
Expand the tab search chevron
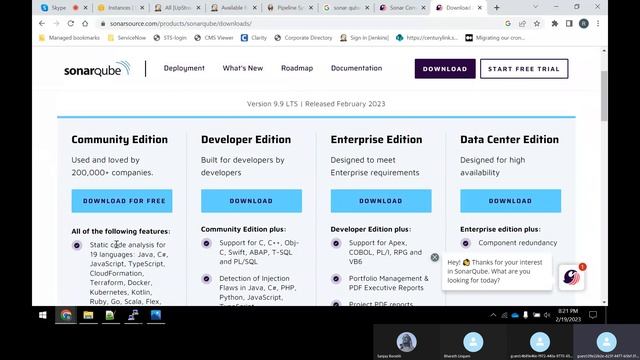click(535, 7)
